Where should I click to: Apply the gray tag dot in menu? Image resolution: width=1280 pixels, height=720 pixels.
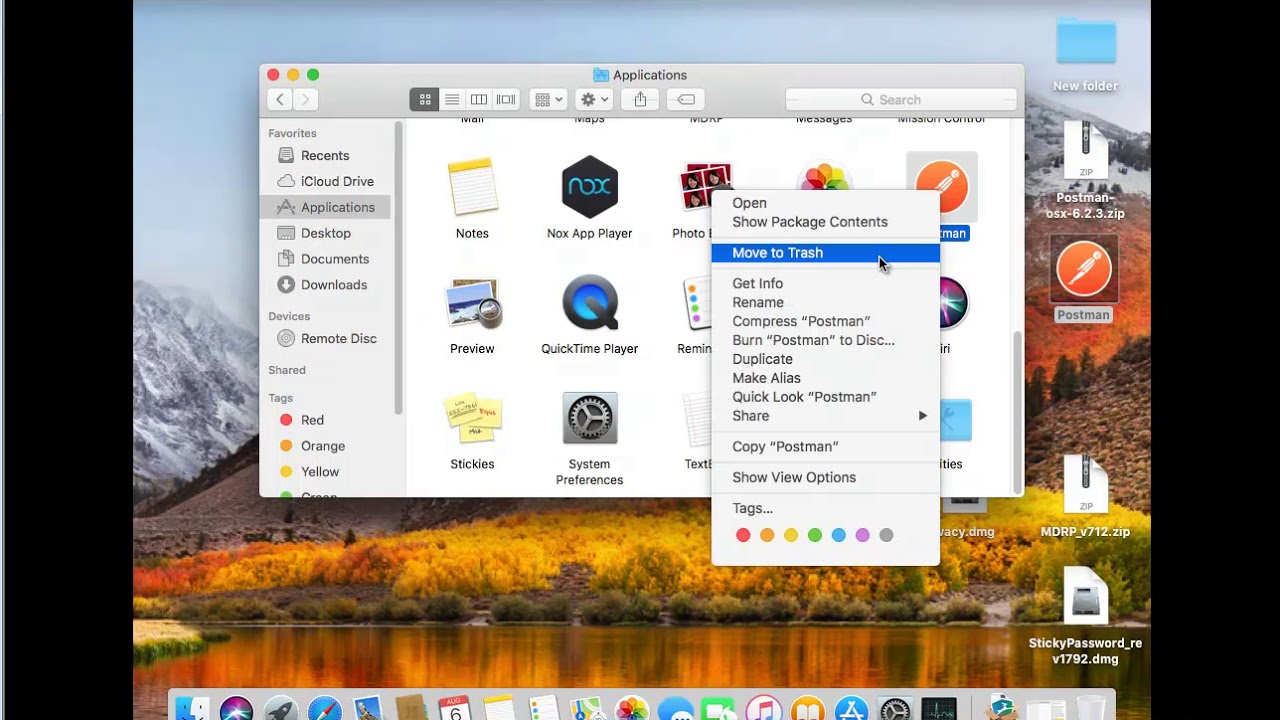[x=886, y=536]
